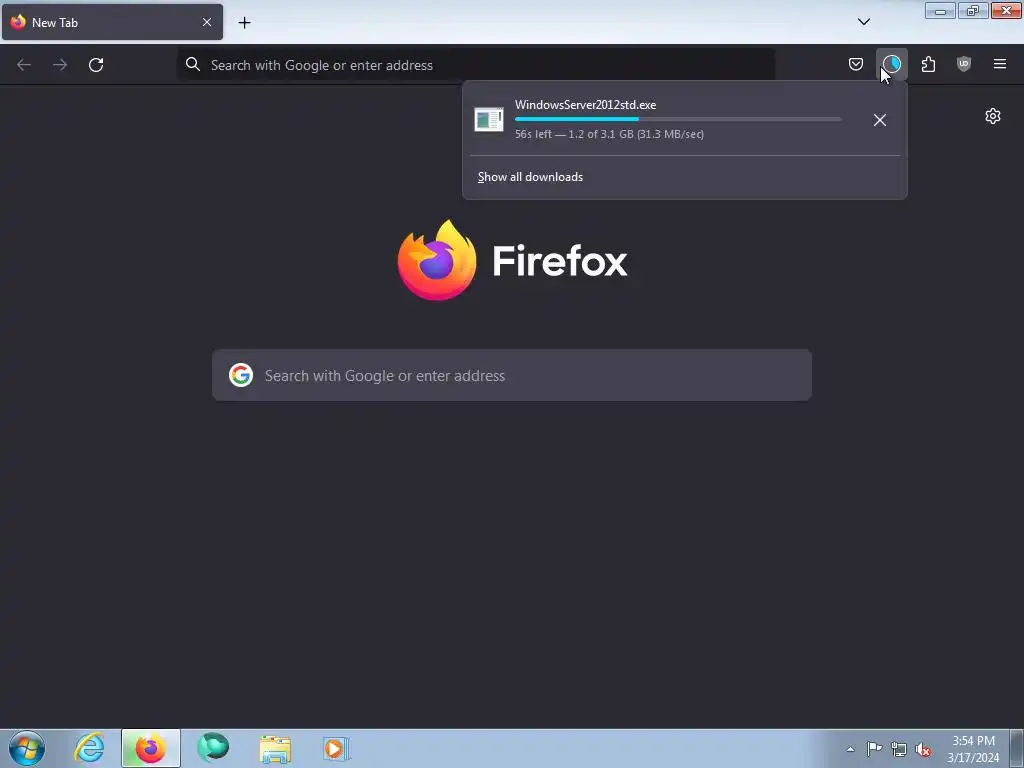The width and height of the screenshot is (1024, 768).
Task: Reload the current page
Action: [96, 65]
